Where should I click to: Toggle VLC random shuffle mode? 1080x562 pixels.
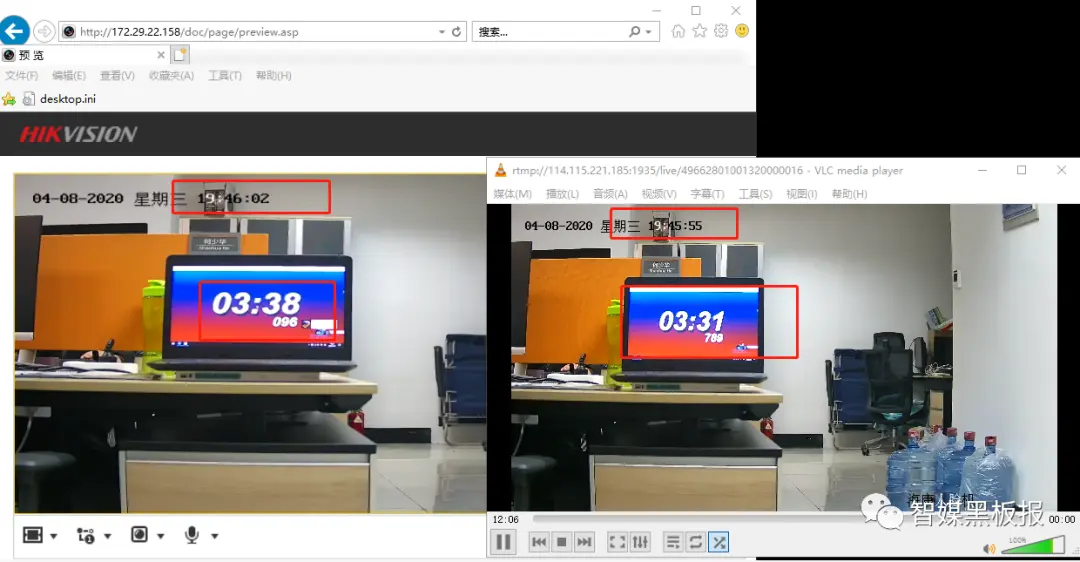click(x=718, y=542)
